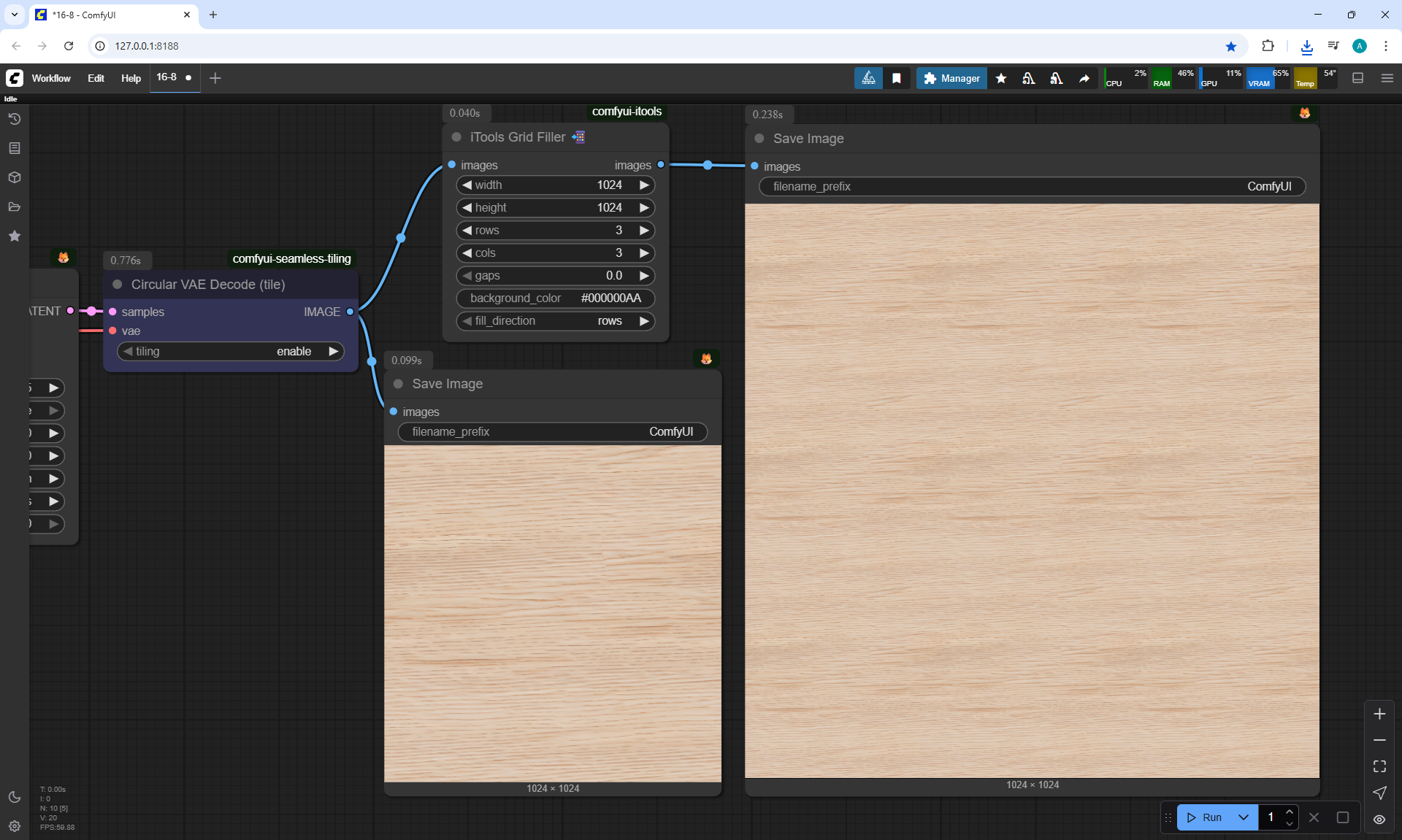Open the Workflow menu
This screenshot has height=840, width=1402.
pyautogui.click(x=51, y=78)
